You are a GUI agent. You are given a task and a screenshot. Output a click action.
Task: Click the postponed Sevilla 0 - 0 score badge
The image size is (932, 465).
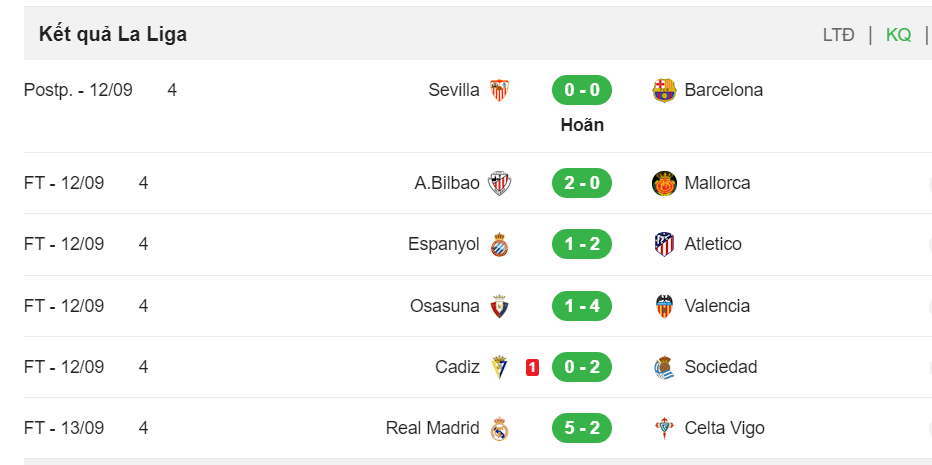point(582,90)
